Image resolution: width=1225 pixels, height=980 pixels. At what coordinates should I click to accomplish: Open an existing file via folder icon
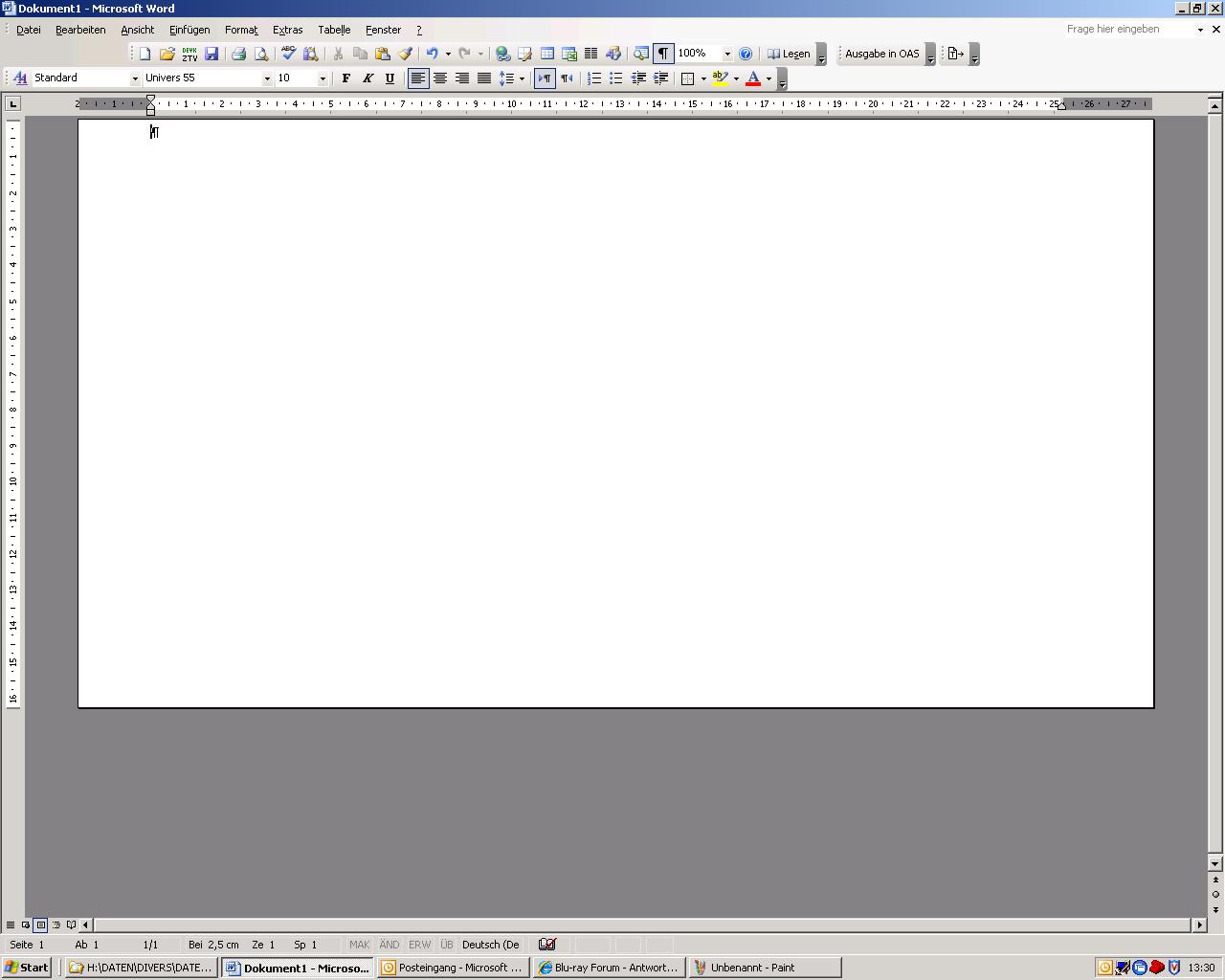coord(167,54)
